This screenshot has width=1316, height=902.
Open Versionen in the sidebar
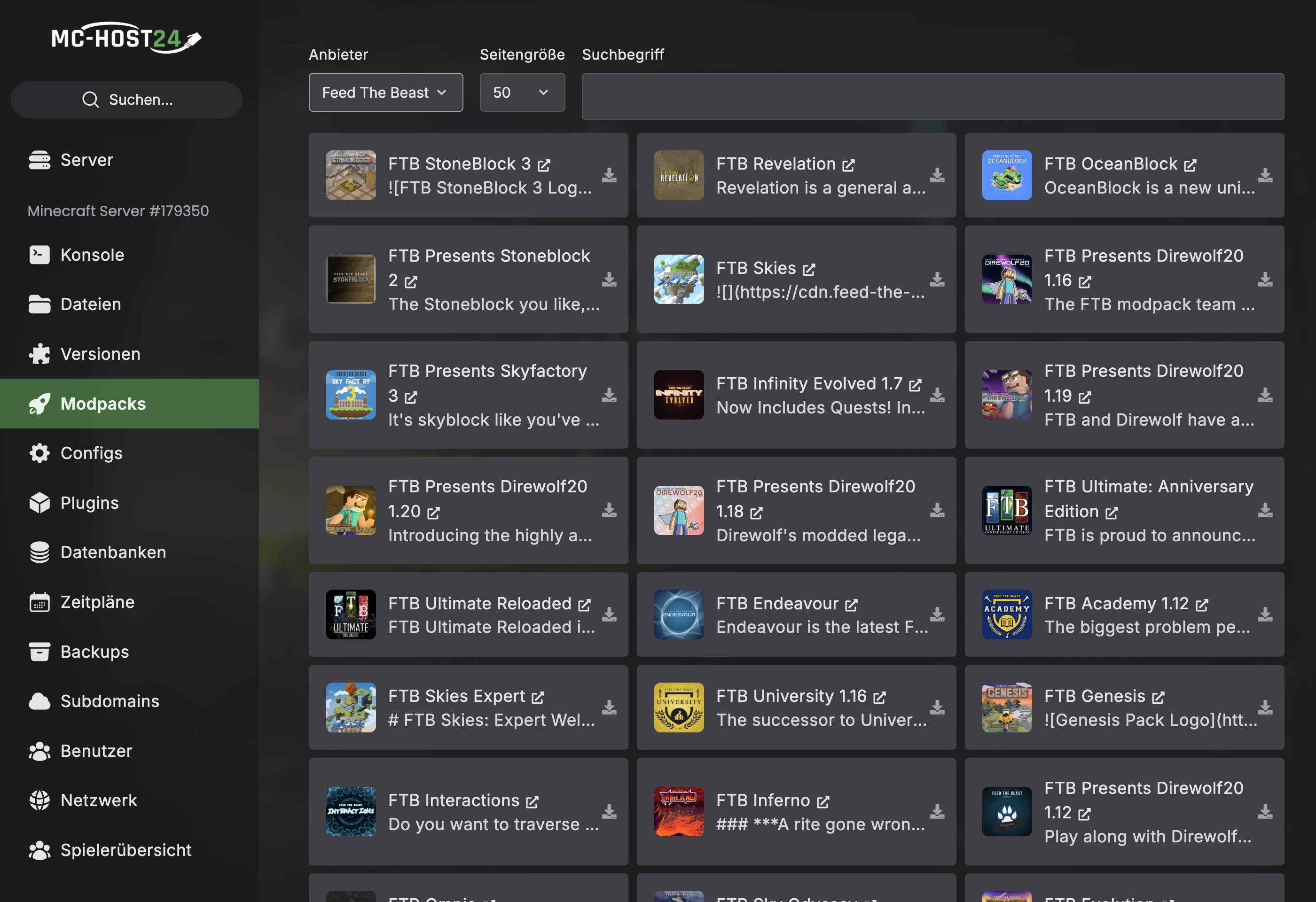point(129,354)
